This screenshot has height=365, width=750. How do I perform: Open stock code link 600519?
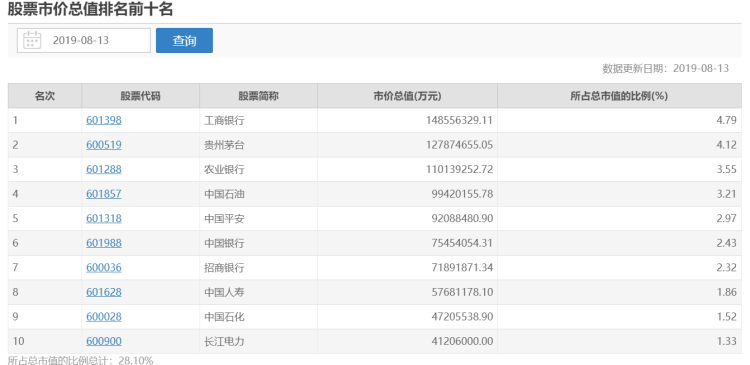[x=104, y=144]
